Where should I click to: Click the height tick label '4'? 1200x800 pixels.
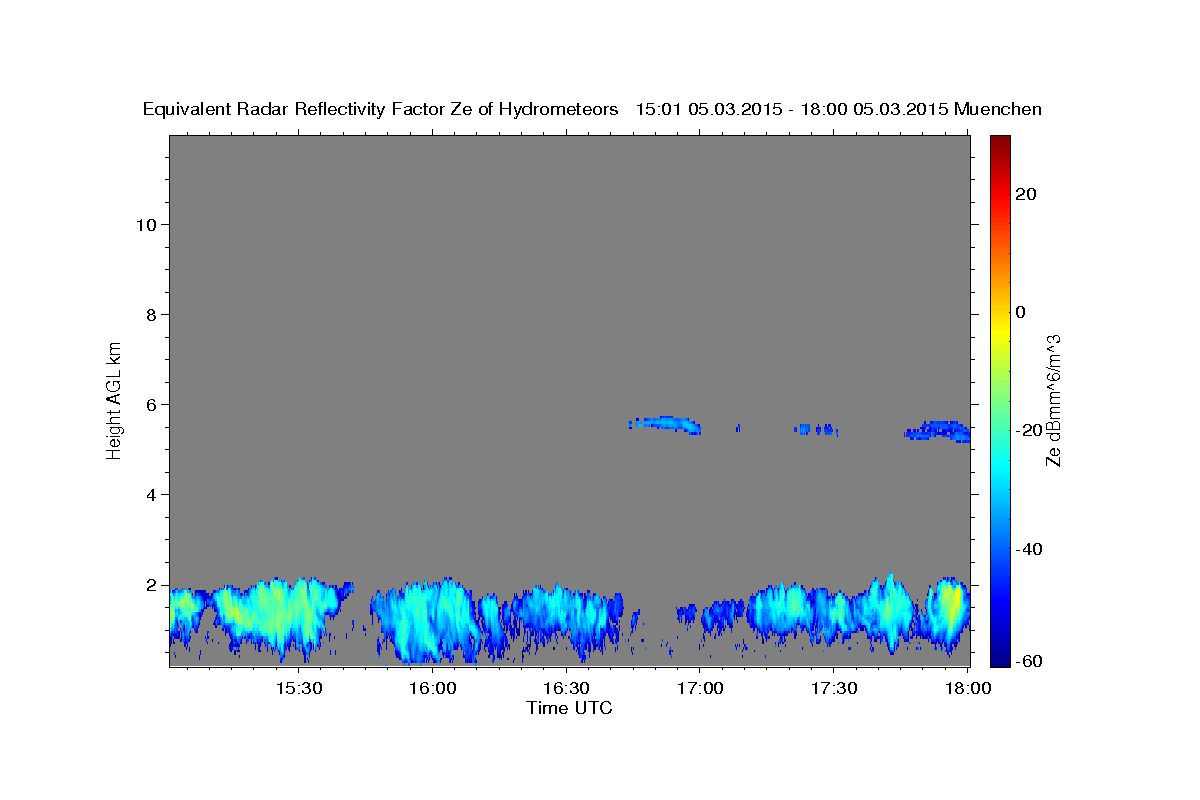pos(152,494)
